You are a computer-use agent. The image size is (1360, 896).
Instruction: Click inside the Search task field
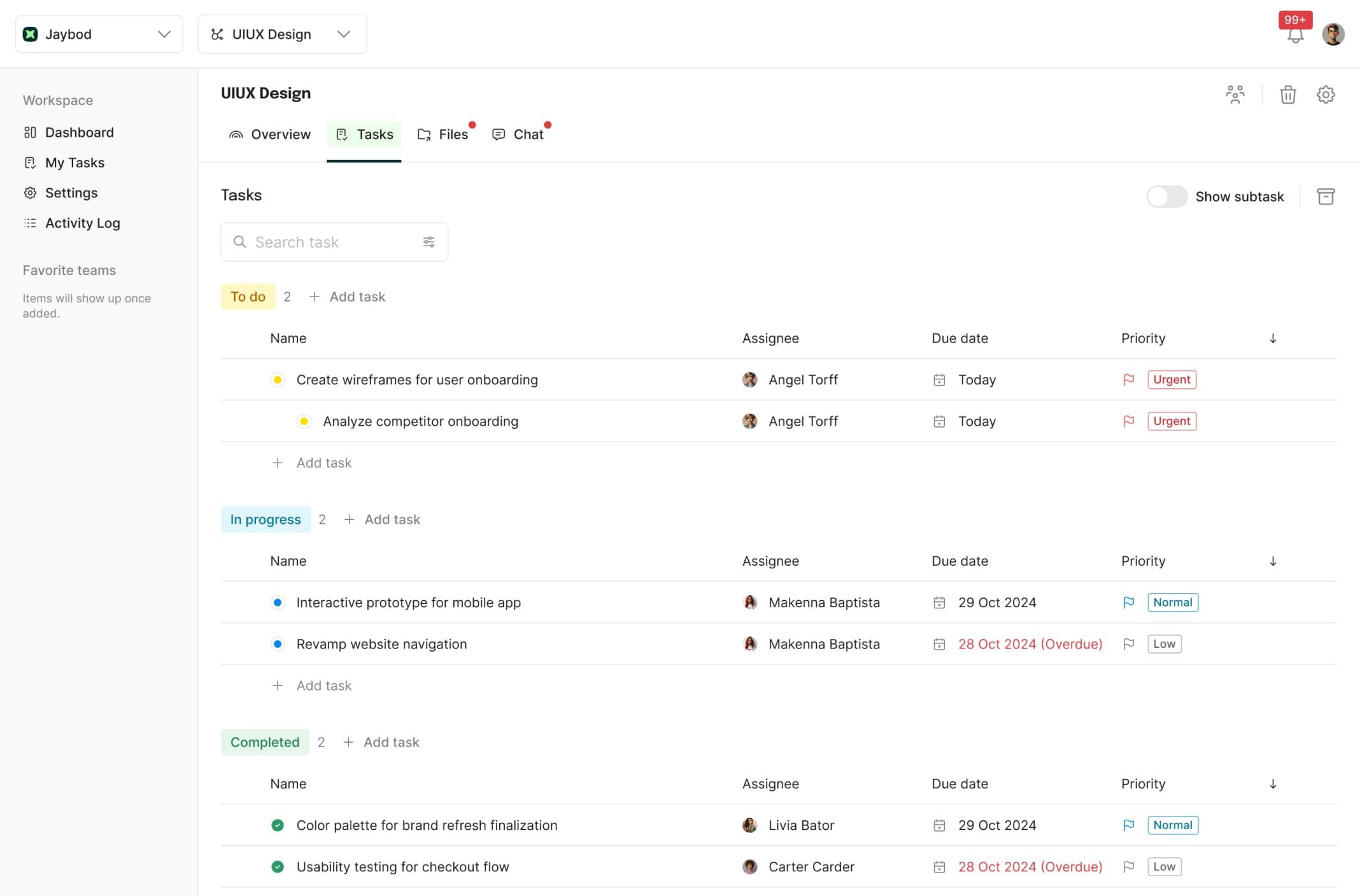coord(318,242)
